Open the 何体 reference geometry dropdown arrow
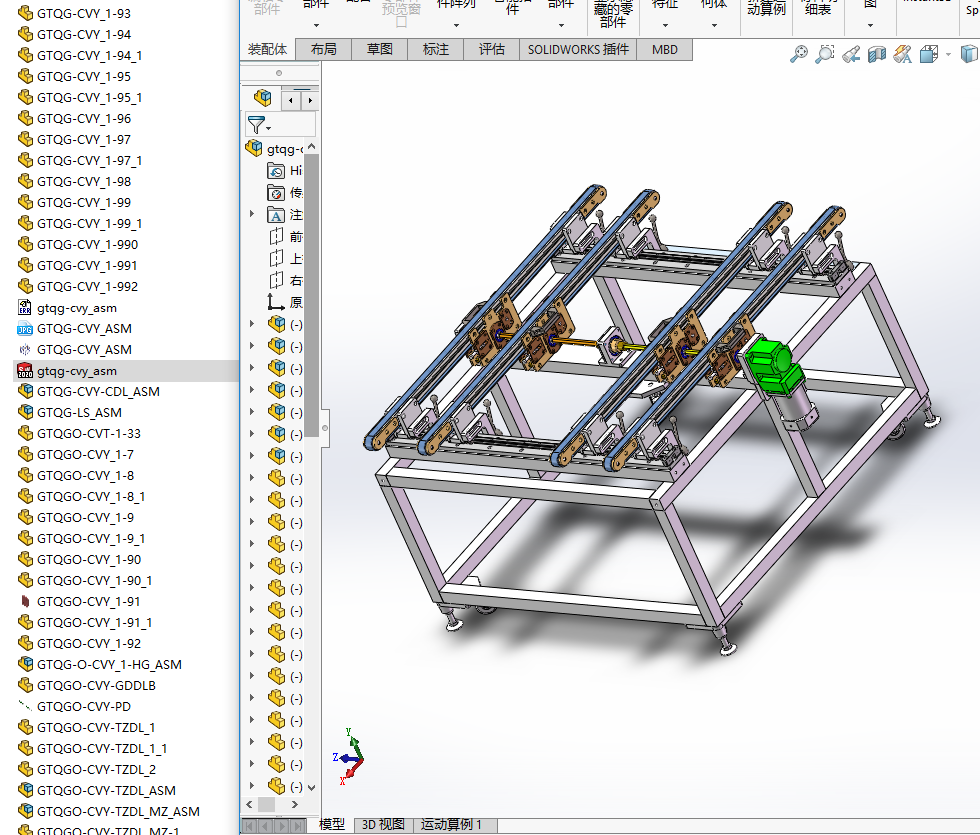Viewport: 980px width, 835px height. click(x=714, y=26)
